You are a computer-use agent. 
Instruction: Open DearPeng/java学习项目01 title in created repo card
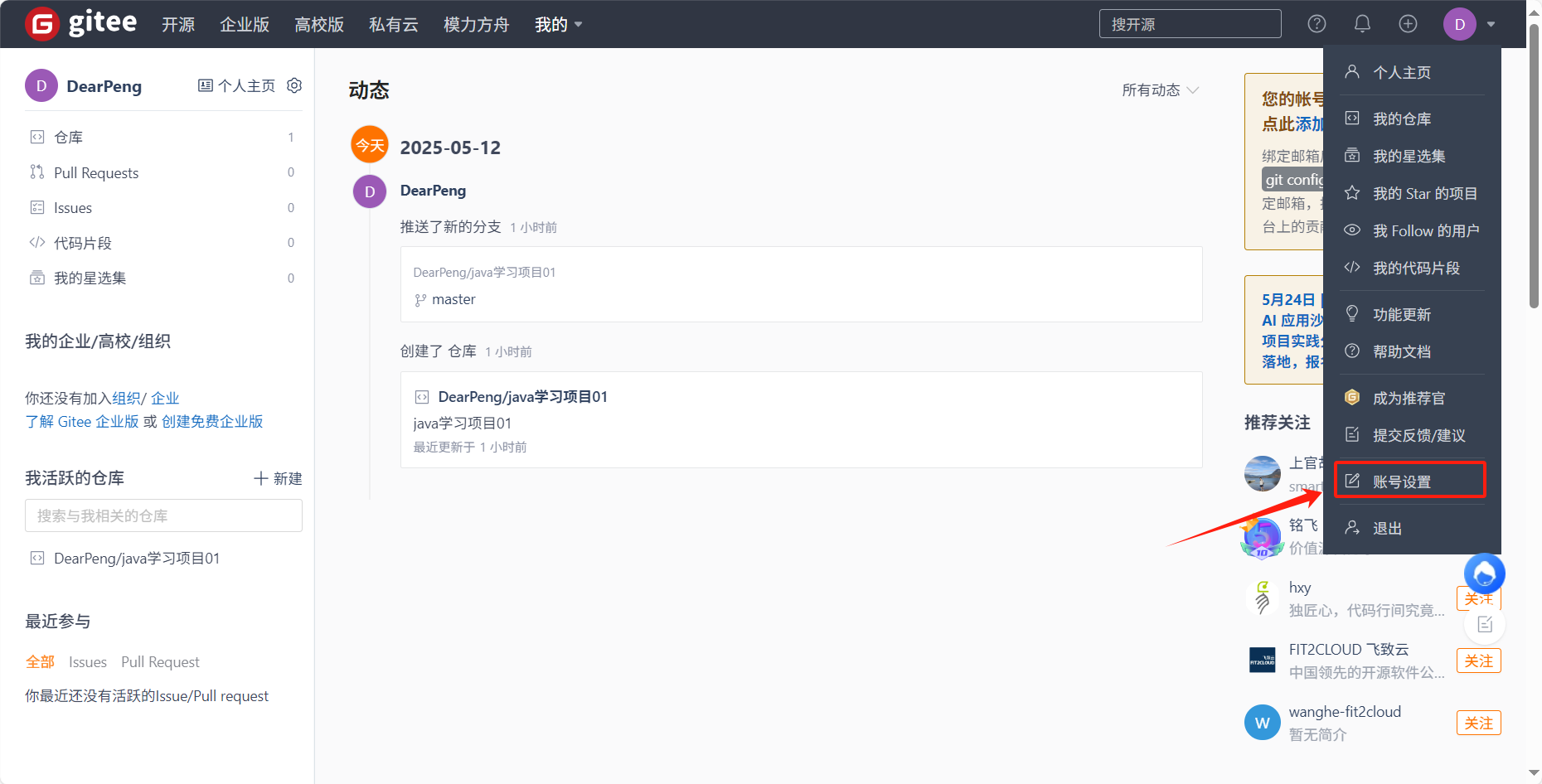[522, 397]
